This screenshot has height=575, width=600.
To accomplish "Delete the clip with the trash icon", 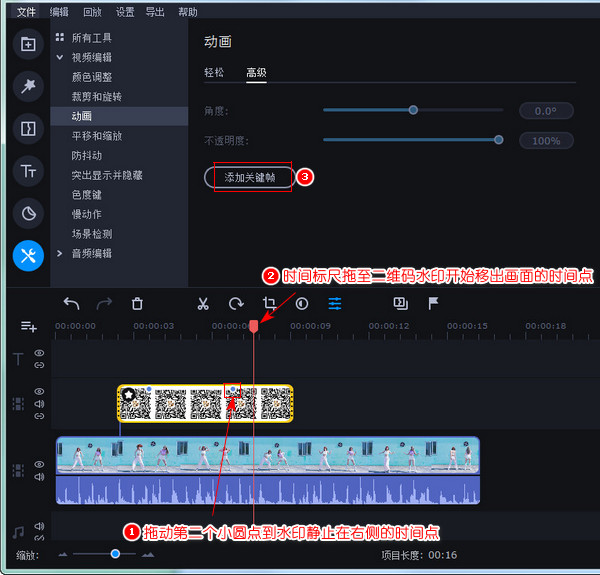I will (137, 304).
